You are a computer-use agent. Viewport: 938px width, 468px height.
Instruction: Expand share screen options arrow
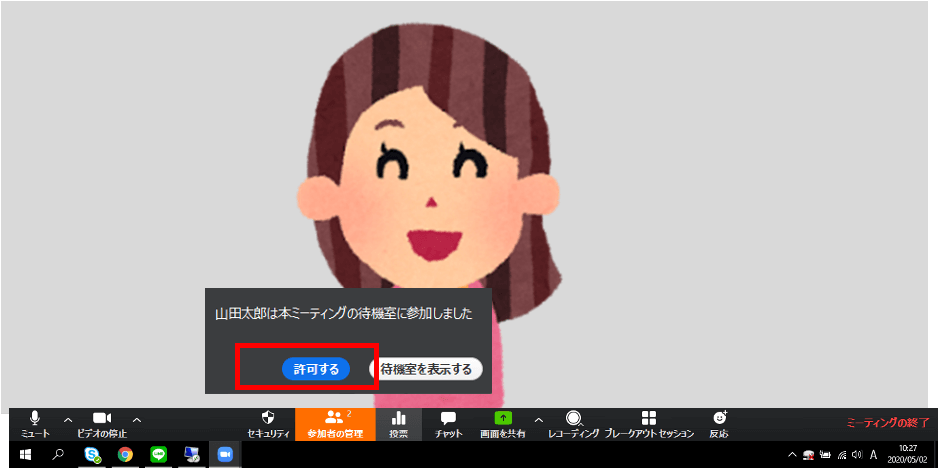[539, 419]
